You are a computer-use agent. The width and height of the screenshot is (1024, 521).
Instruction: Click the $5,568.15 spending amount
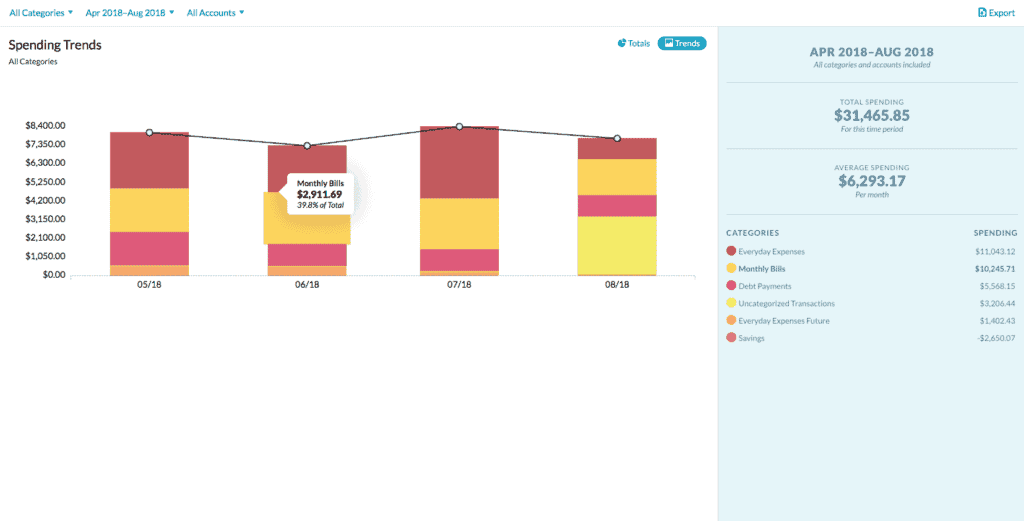pos(999,286)
